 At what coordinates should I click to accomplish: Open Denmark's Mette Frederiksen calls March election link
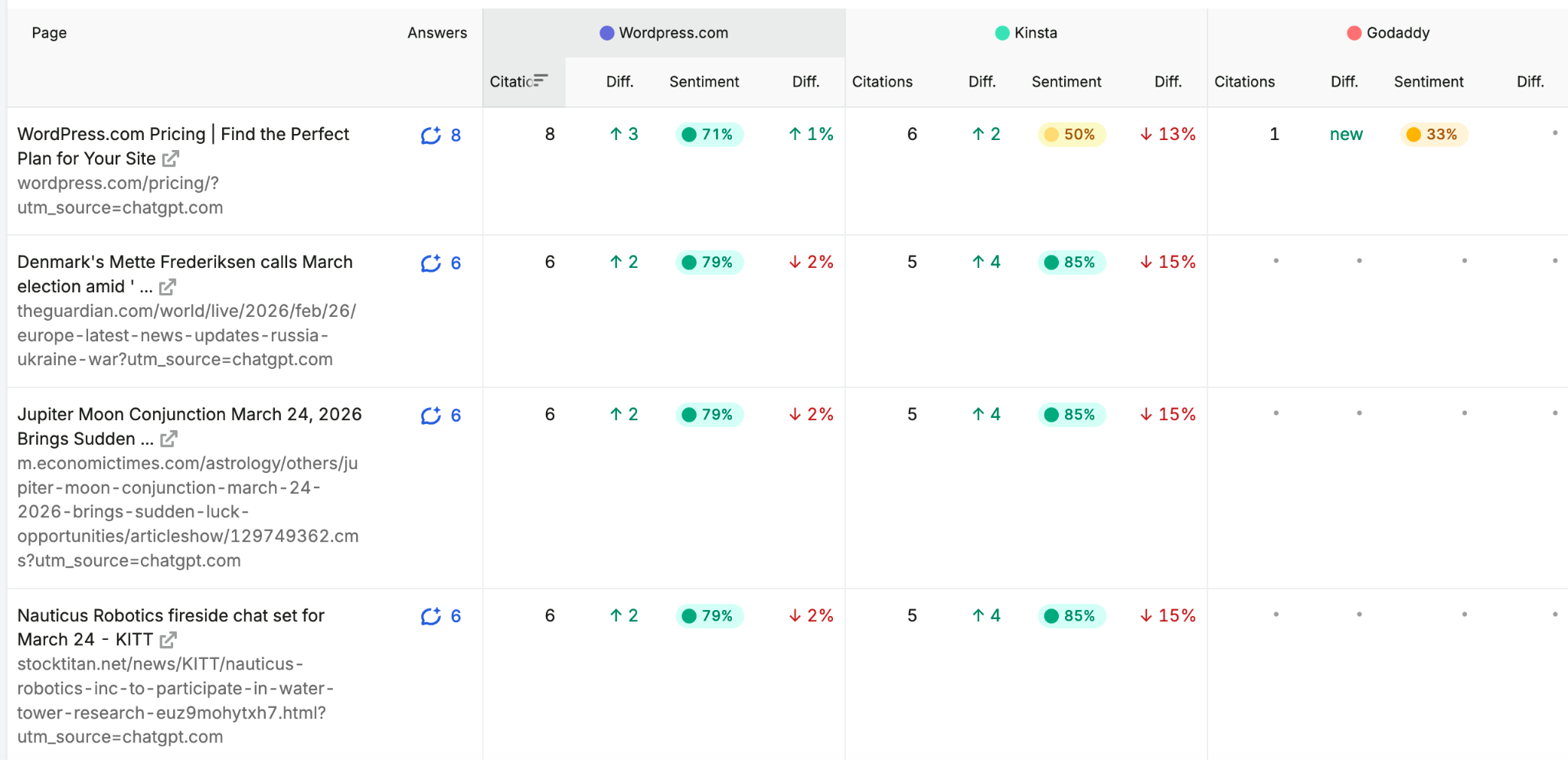tap(185, 274)
